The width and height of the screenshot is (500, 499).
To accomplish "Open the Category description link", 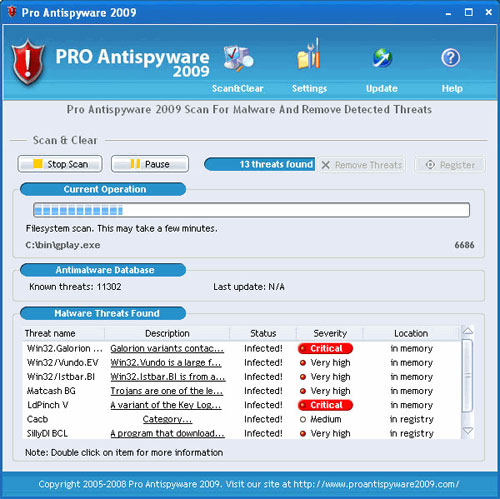I will [x=167, y=419].
